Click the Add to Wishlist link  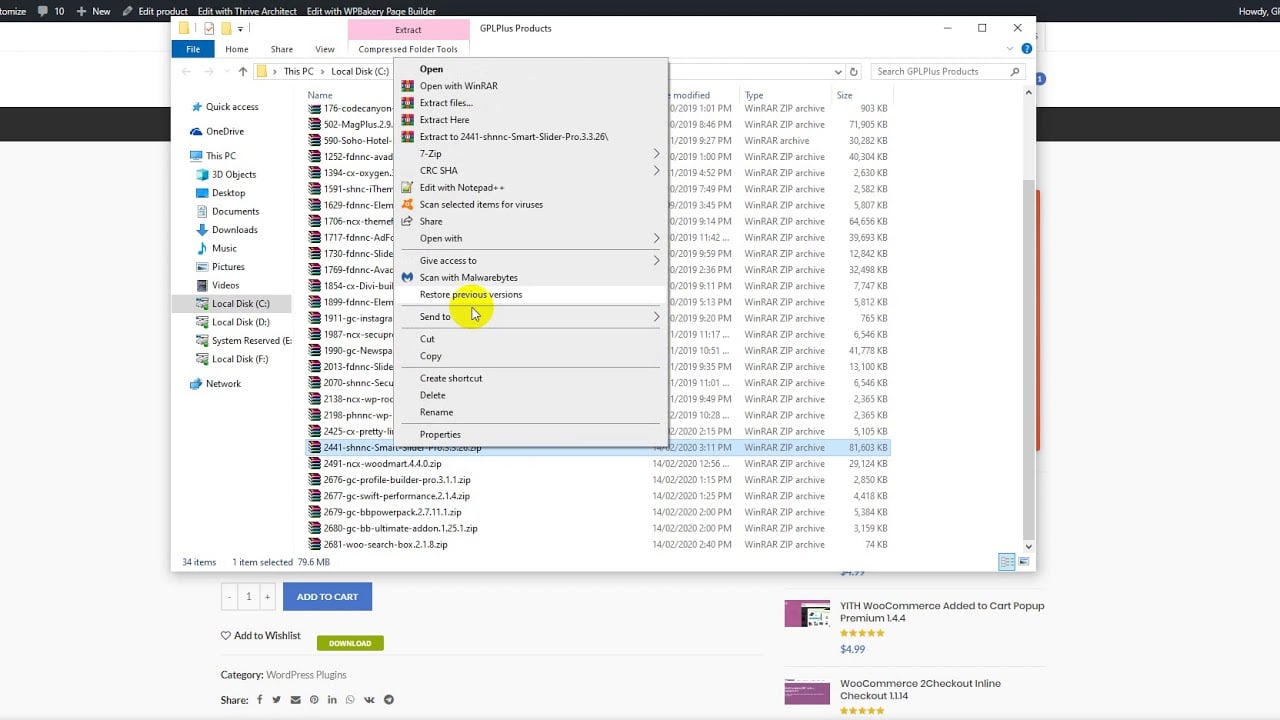tap(261, 635)
